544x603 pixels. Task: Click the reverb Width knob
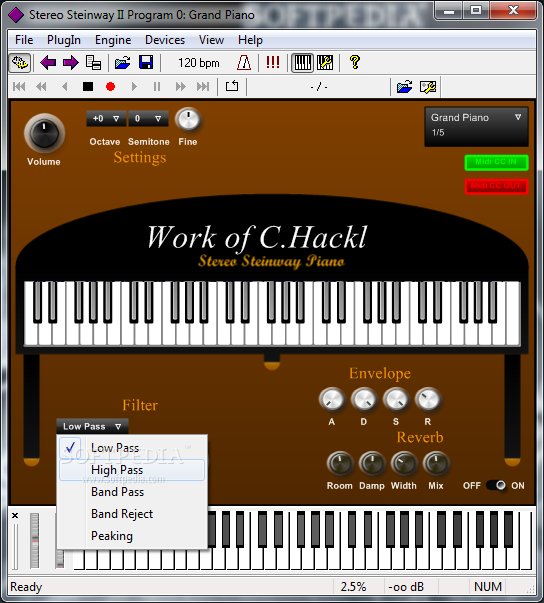(404, 463)
